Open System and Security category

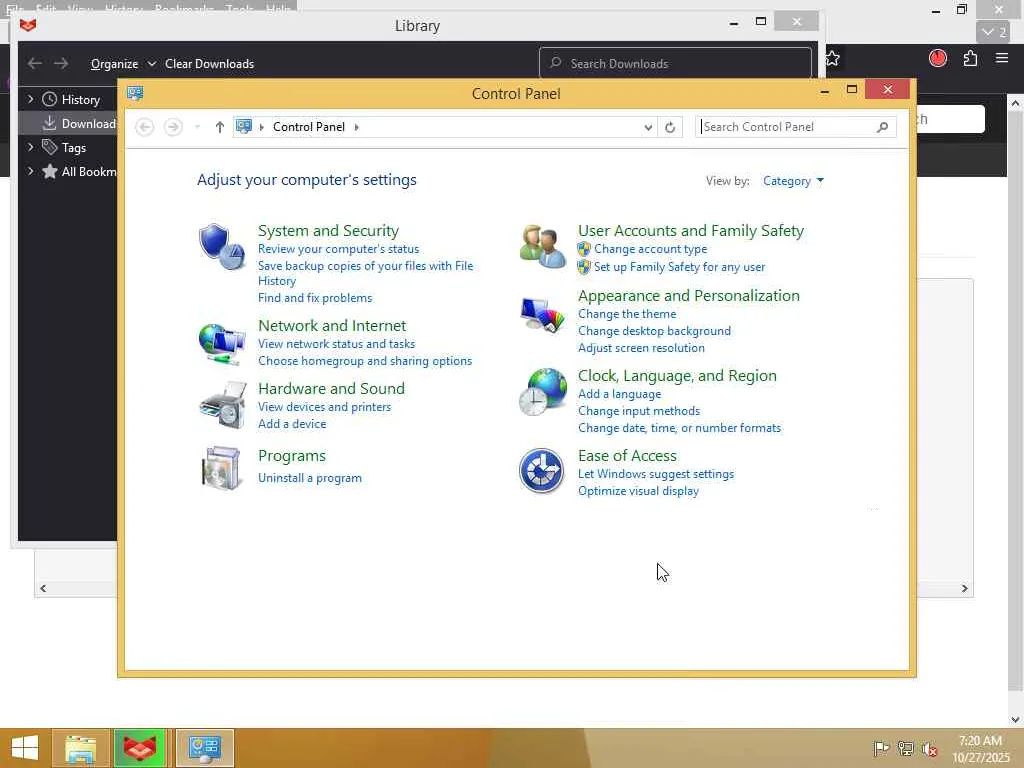pyautogui.click(x=328, y=231)
